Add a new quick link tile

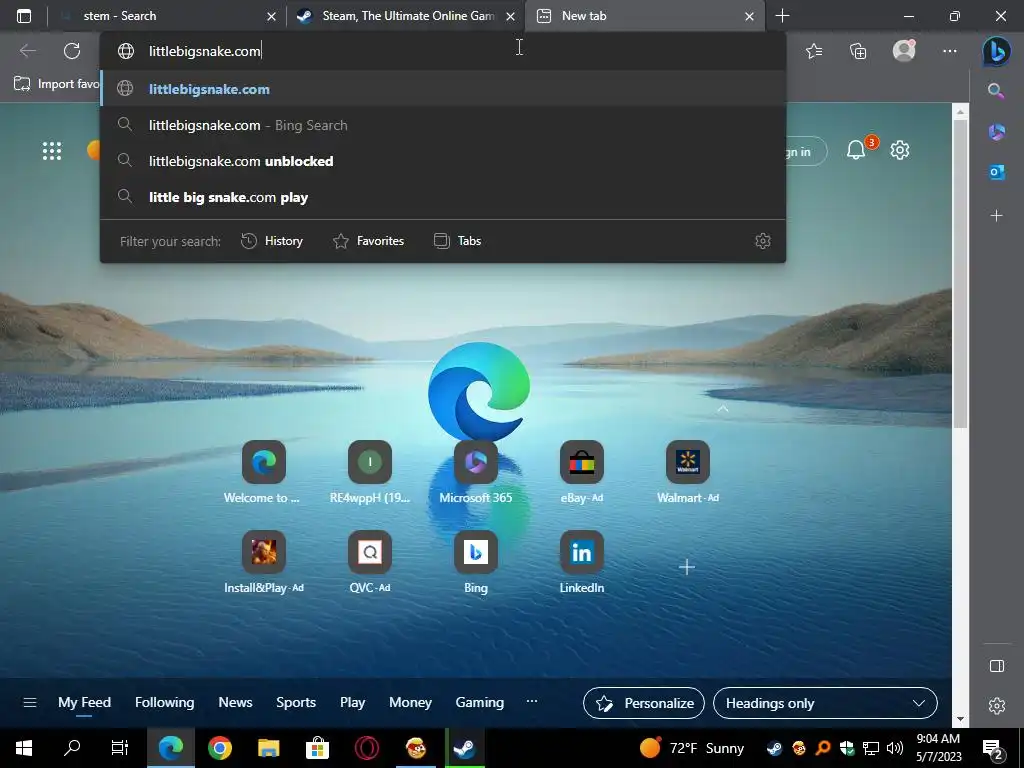coord(686,567)
